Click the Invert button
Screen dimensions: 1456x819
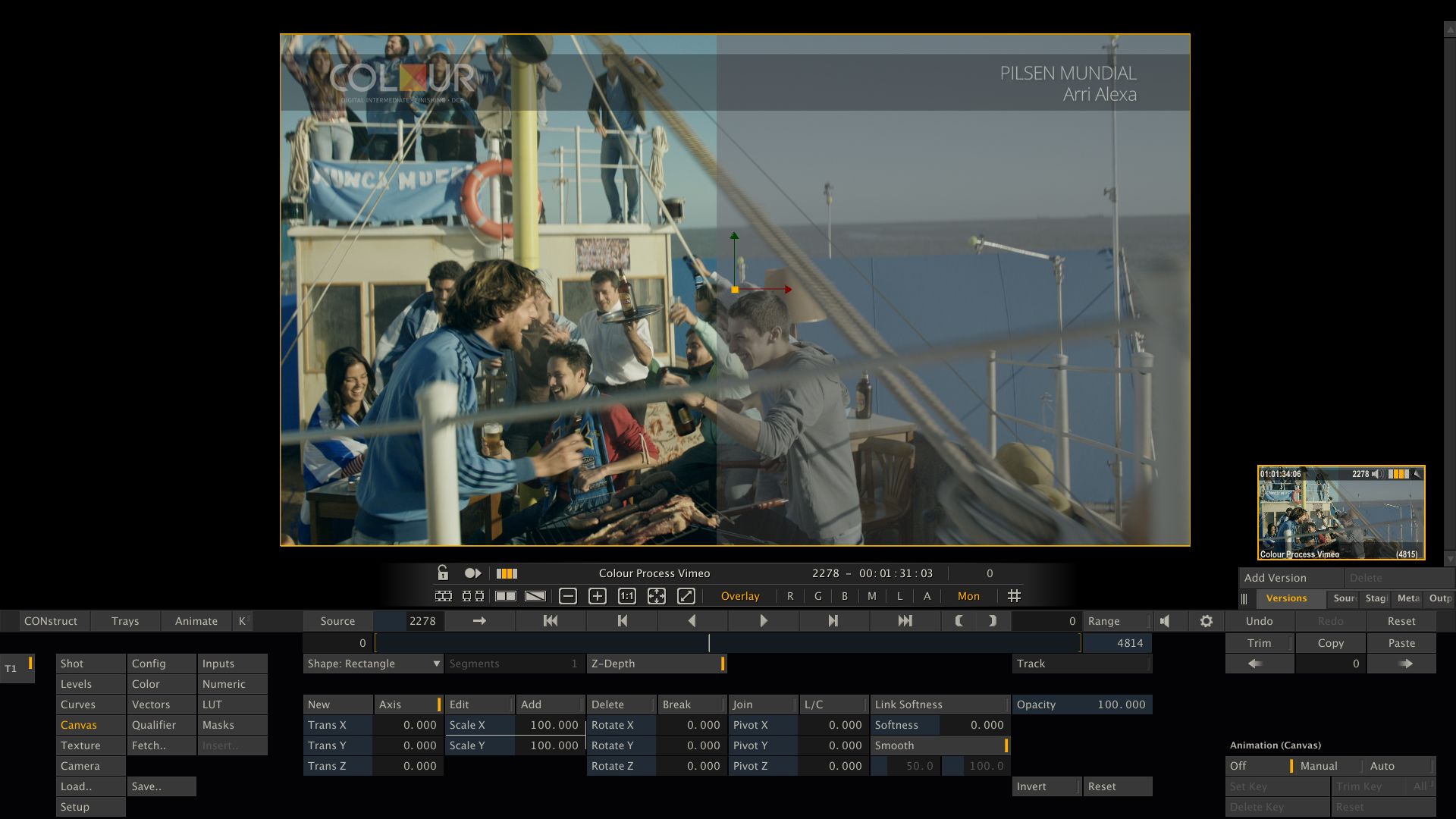click(1046, 786)
